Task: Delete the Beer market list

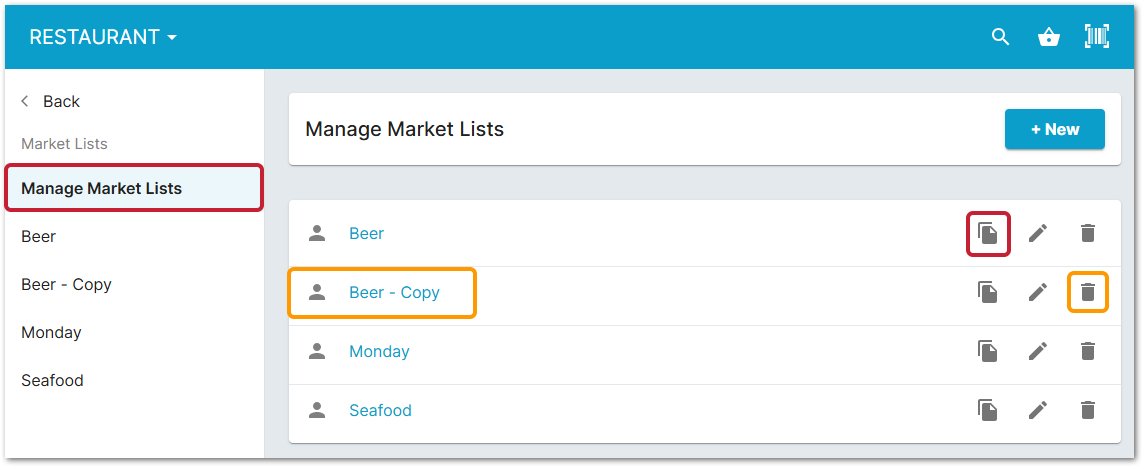Action: [1088, 233]
